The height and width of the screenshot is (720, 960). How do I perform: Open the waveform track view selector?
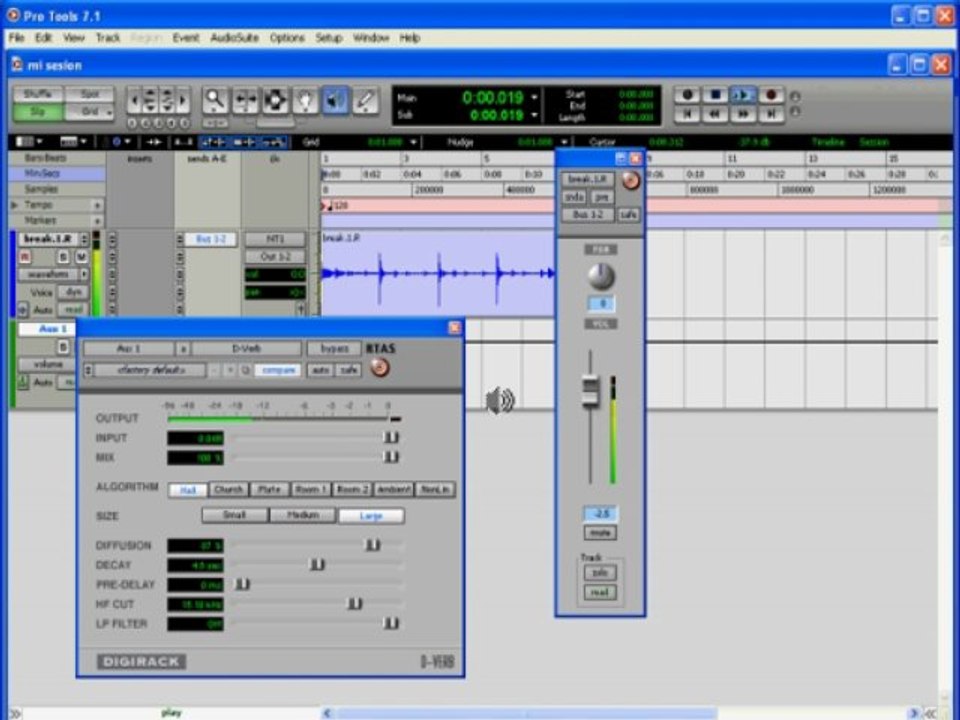pos(53,274)
